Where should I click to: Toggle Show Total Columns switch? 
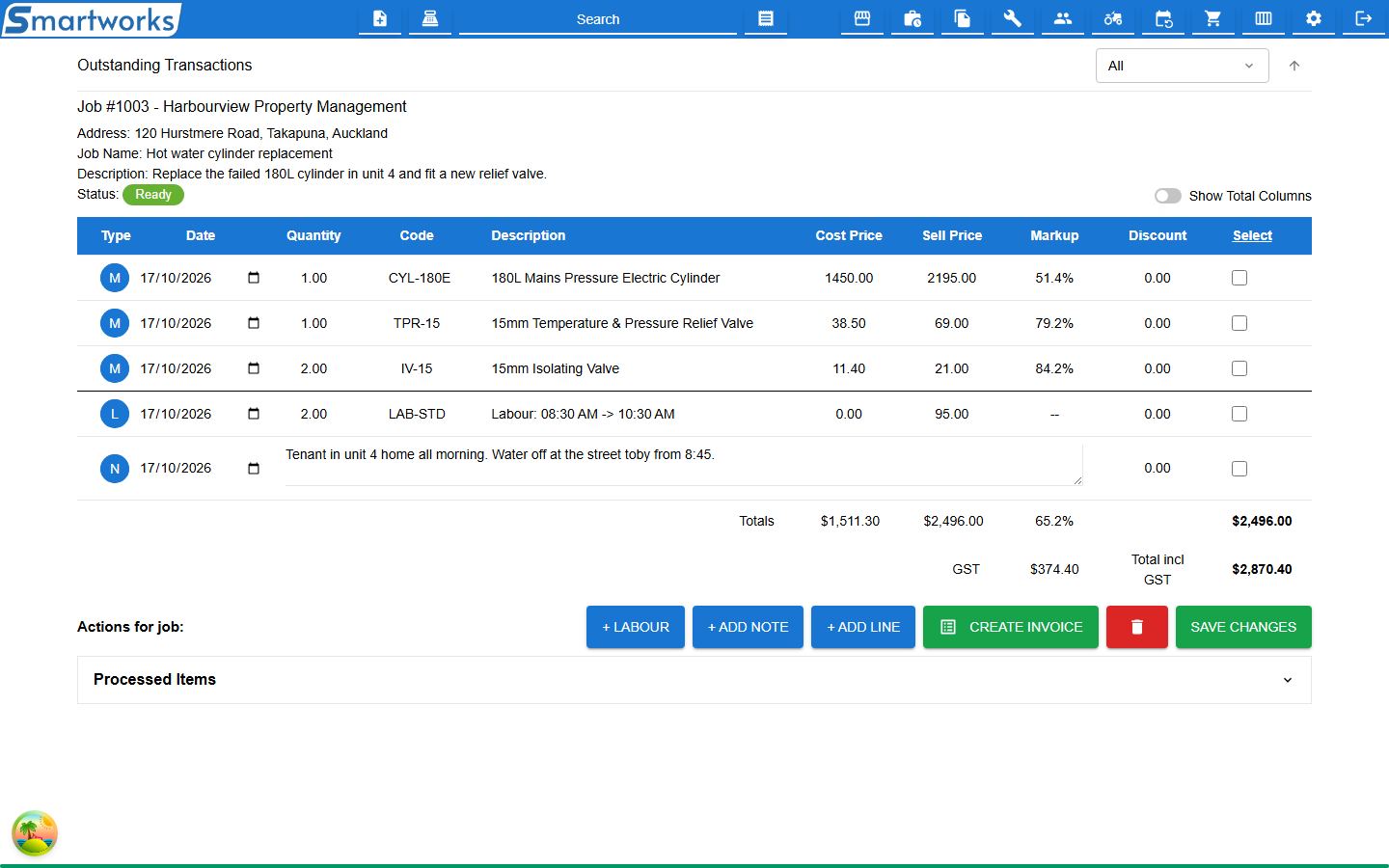pos(1168,196)
